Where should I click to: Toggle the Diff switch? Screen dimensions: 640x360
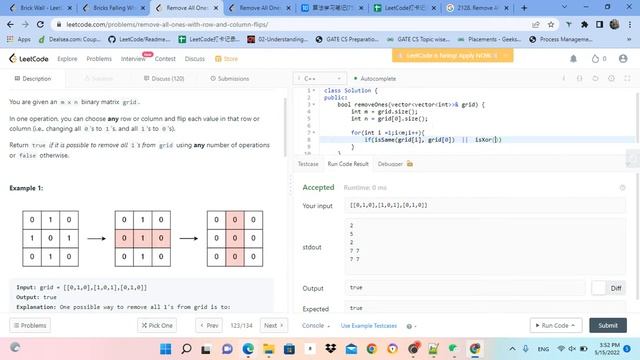(607, 288)
